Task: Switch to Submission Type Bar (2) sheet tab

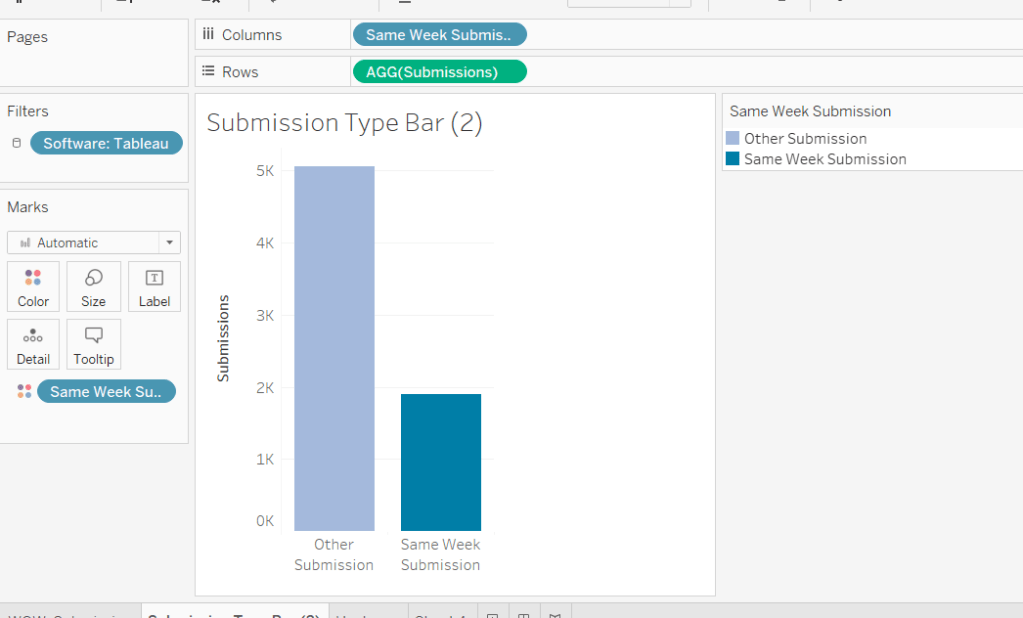Action: click(x=234, y=614)
